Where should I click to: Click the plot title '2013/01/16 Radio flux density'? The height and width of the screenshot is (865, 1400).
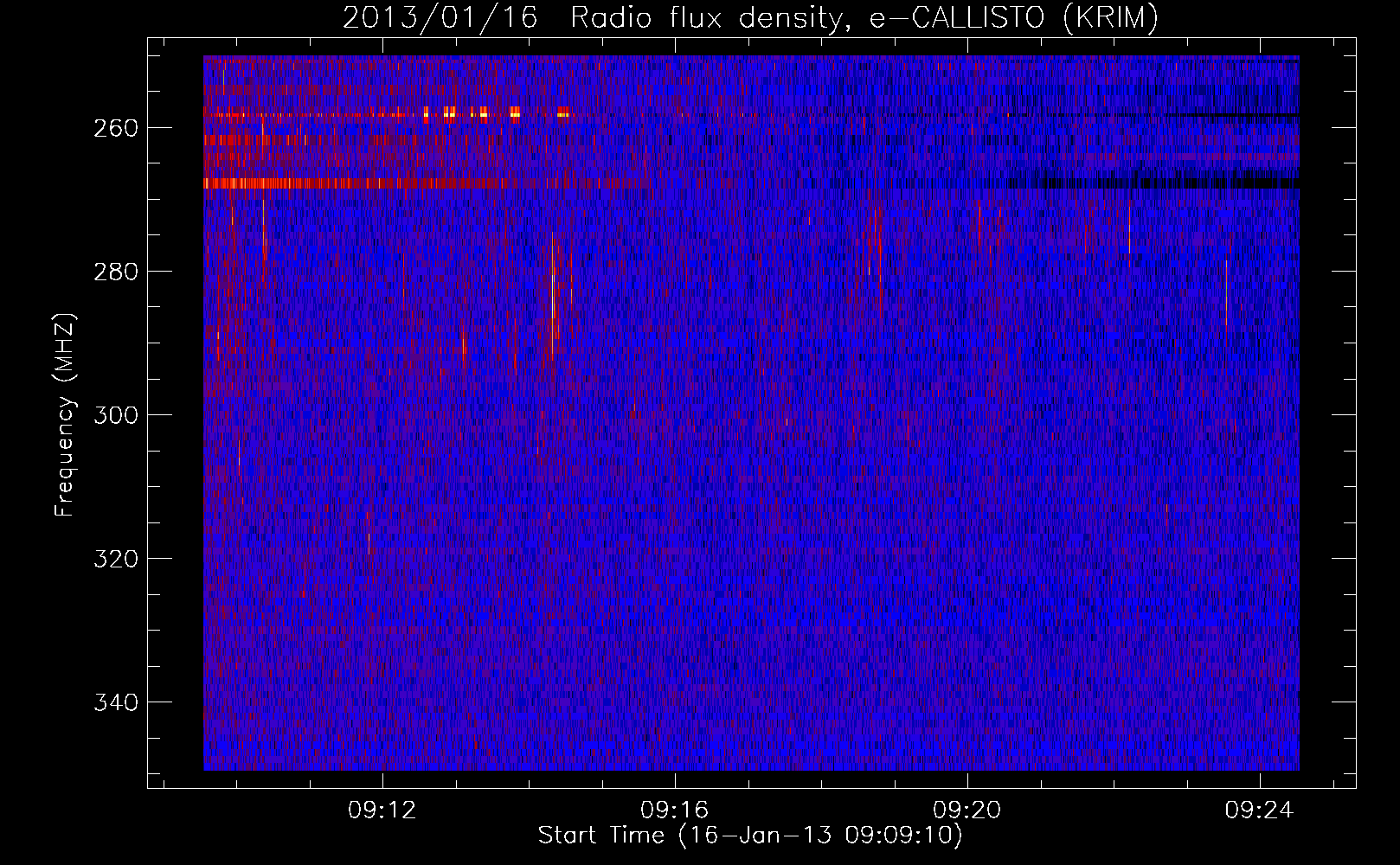749,17
